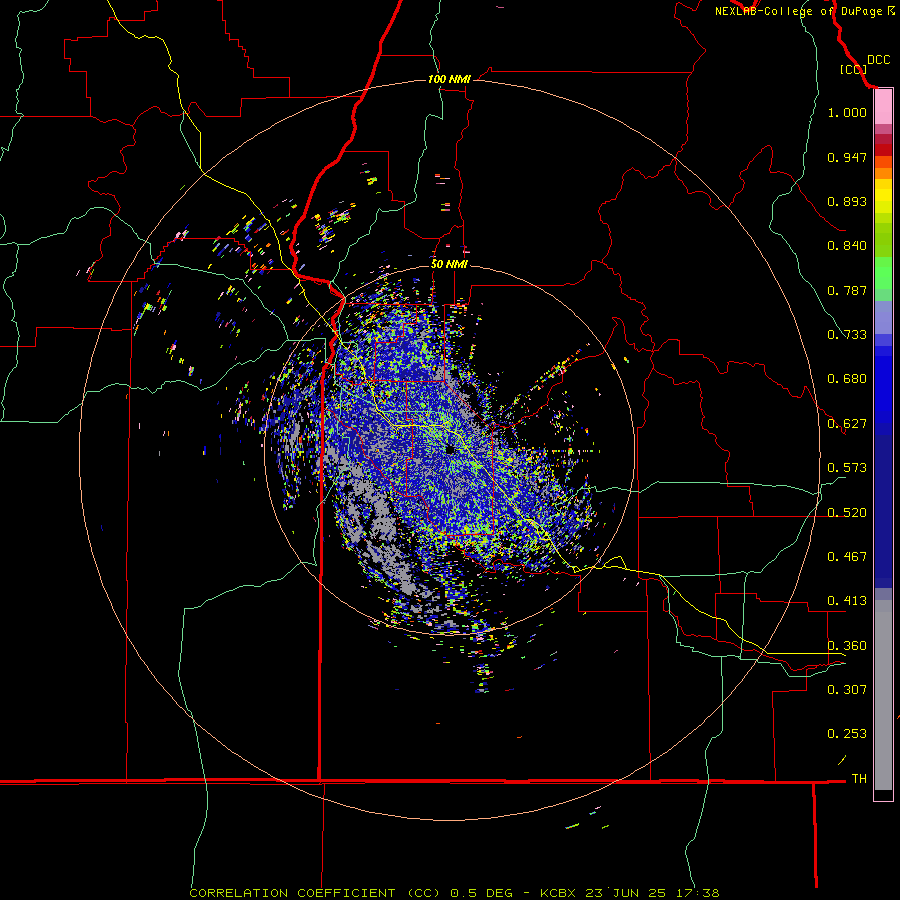Click the red segment of the color bar

[x=883, y=149]
